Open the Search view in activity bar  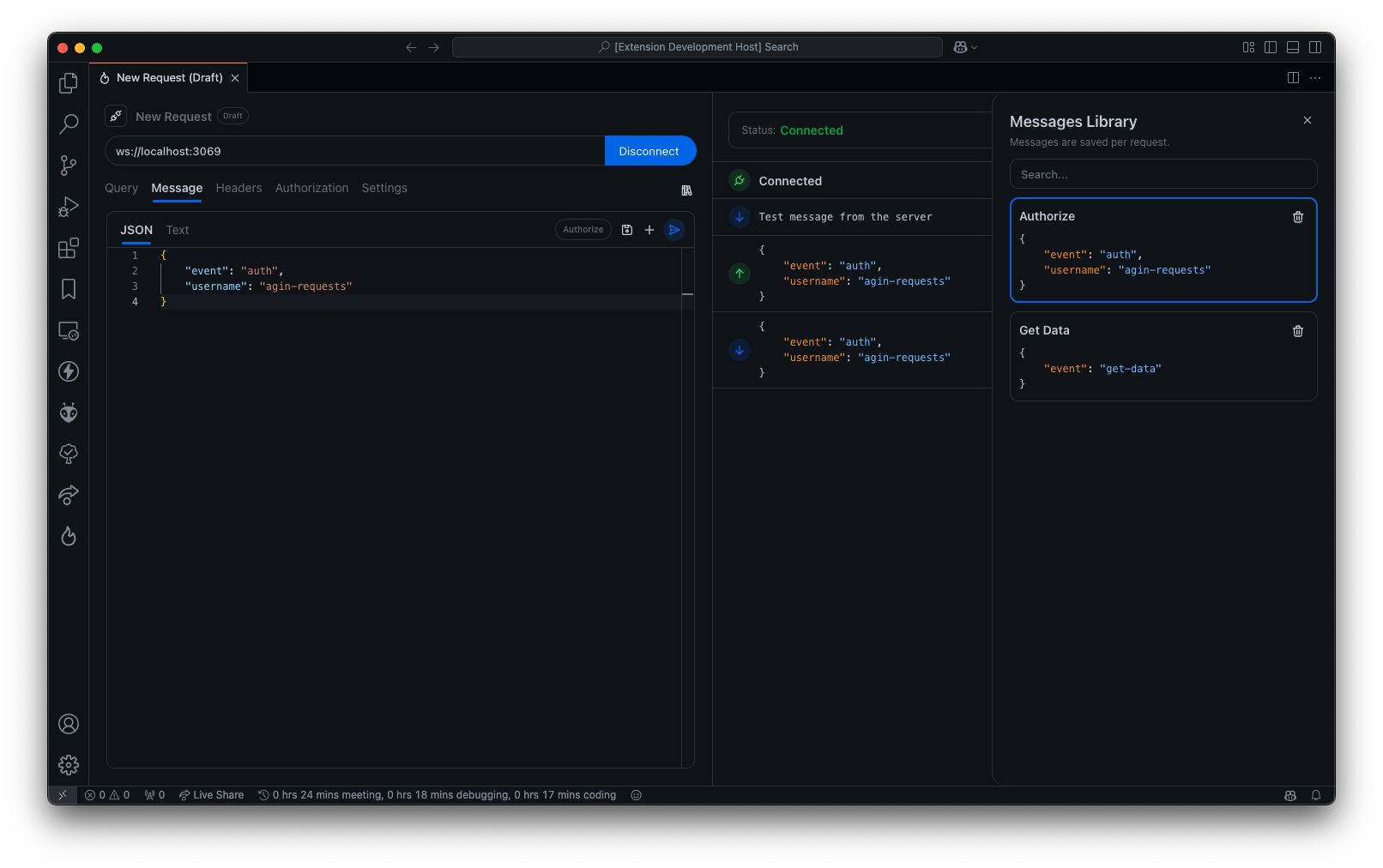pyautogui.click(x=69, y=124)
